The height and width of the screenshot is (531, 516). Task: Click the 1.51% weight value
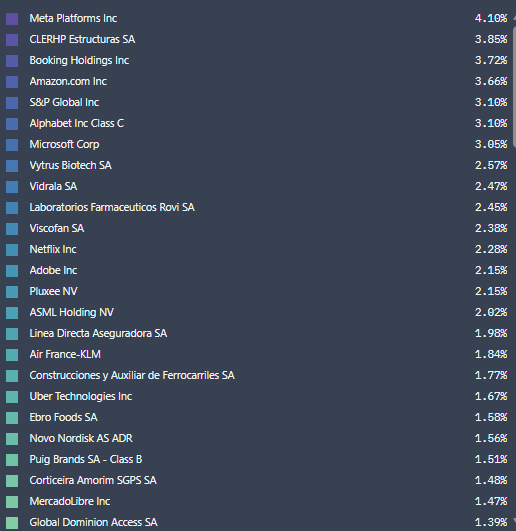(491, 459)
